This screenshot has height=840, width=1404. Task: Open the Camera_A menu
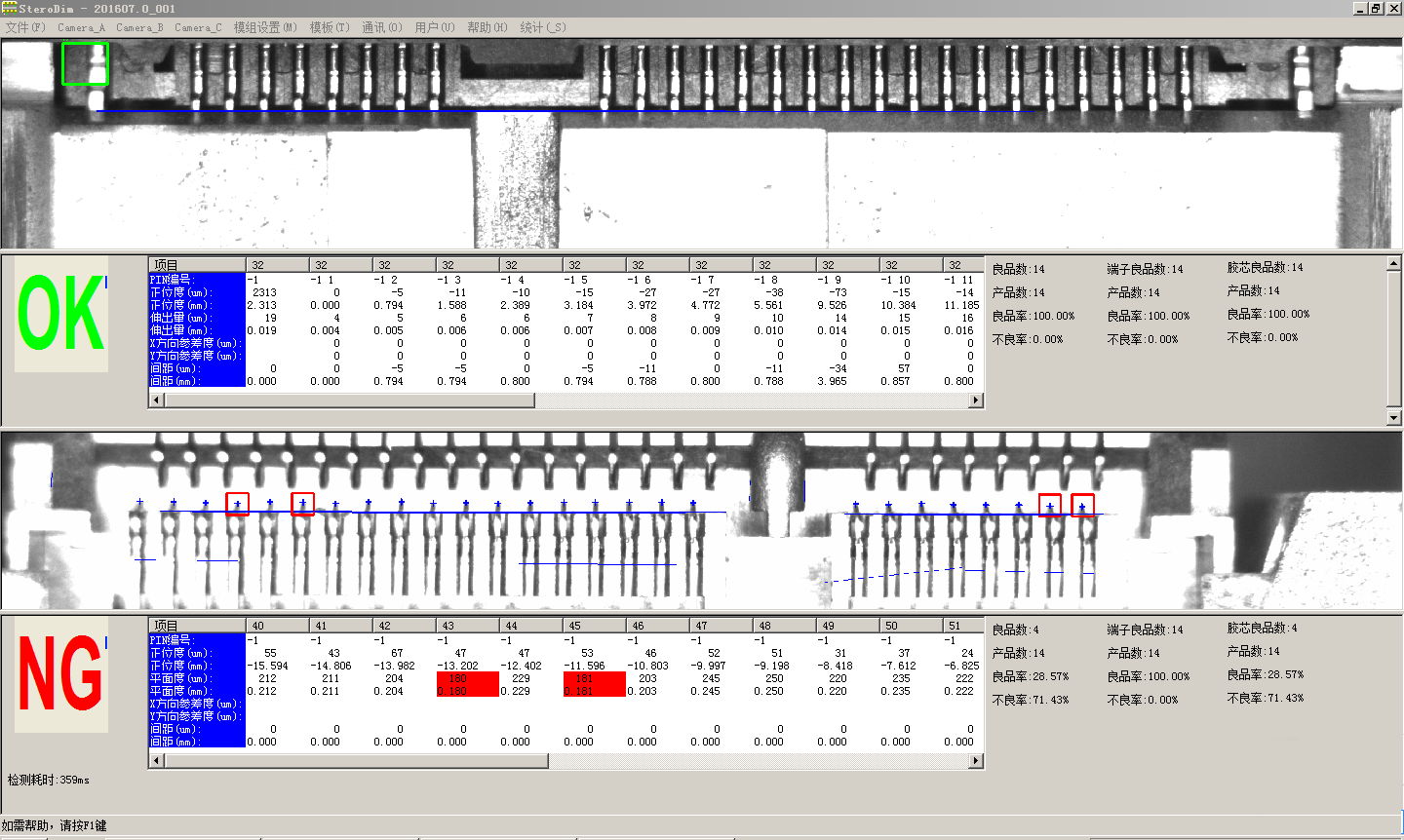point(81,27)
